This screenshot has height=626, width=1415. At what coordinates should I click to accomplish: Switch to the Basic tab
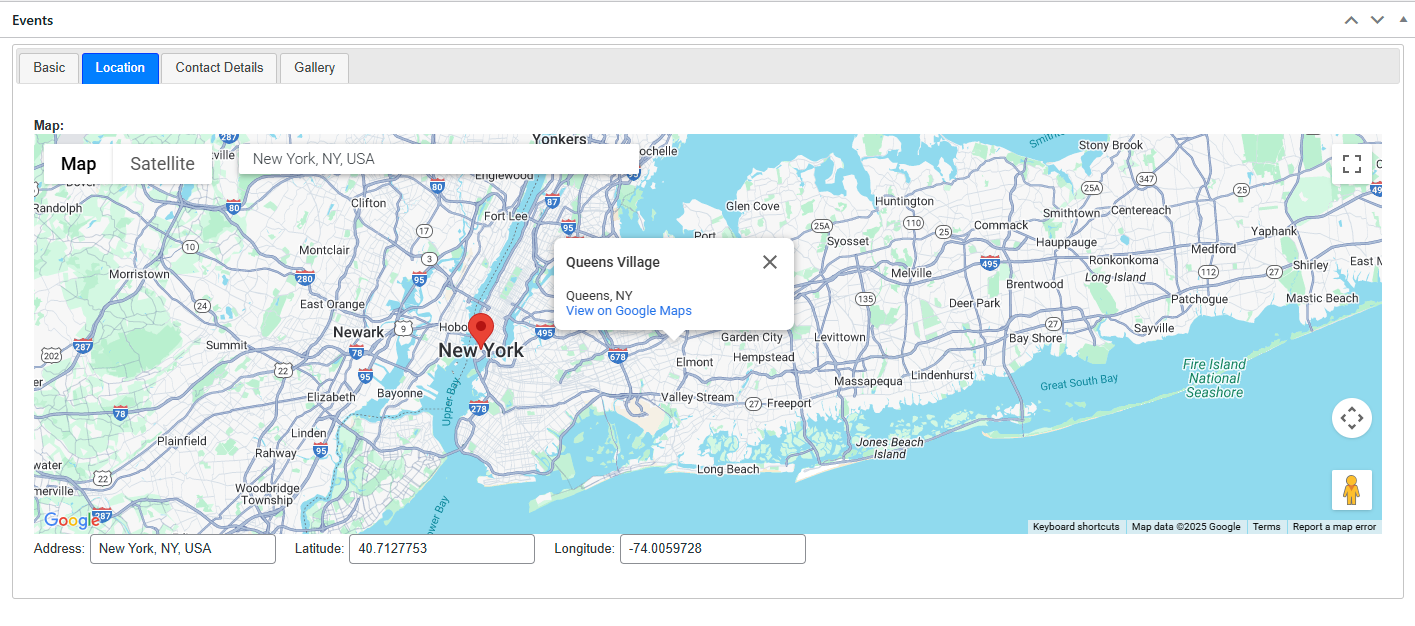point(49,68)
